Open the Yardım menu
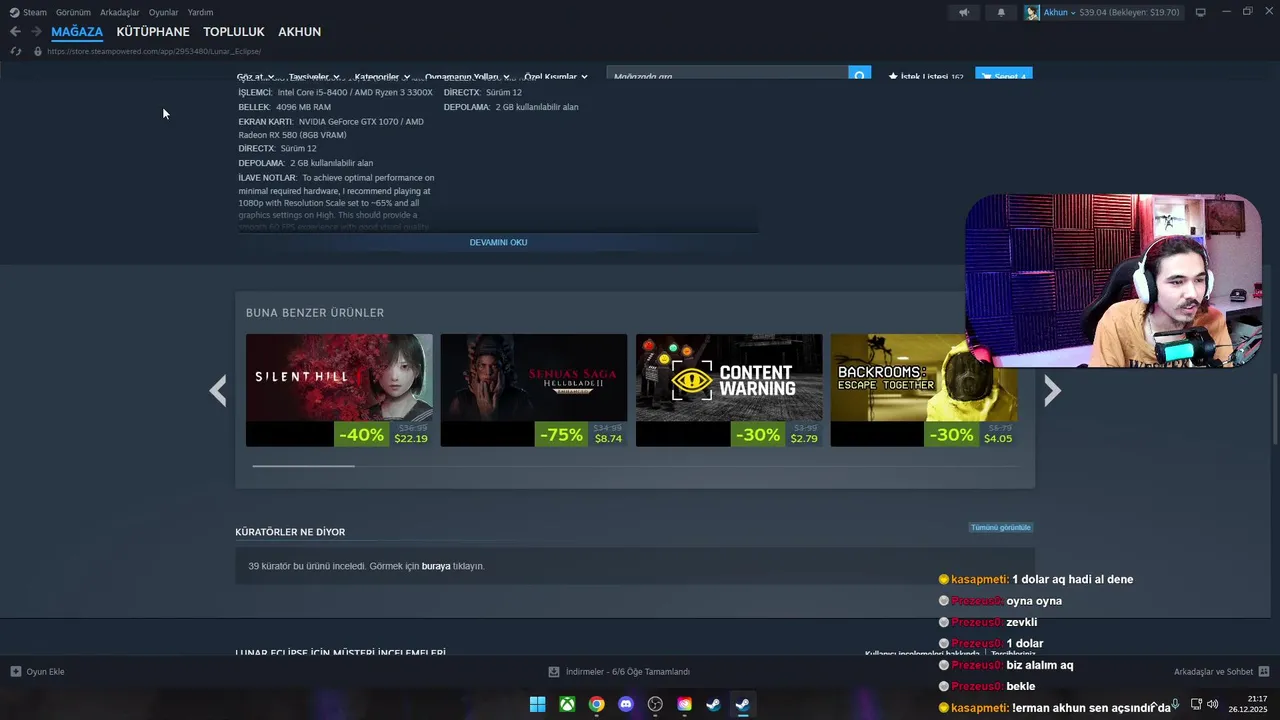The height and width of the screenshot is (720, 1280). click(200, 12)
